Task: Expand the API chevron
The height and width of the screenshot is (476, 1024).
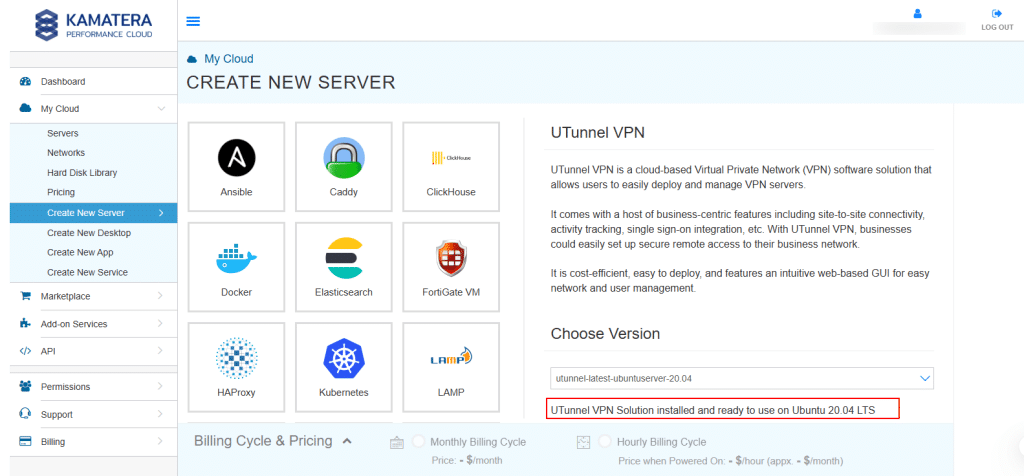Action: [x=161, y=351]
